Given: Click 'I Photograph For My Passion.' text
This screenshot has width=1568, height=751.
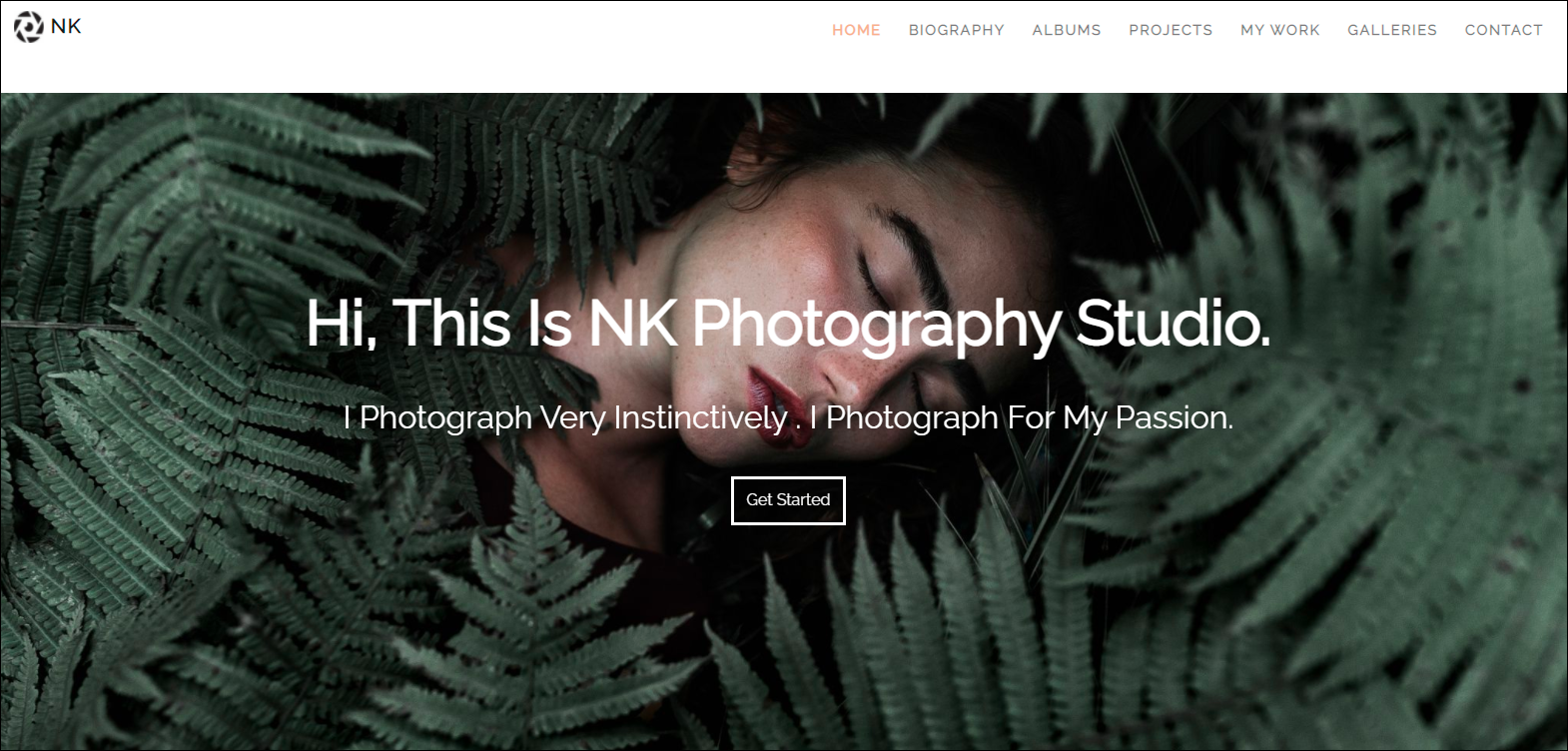Looking at the screenshot, I should [x=1021, y=417].
